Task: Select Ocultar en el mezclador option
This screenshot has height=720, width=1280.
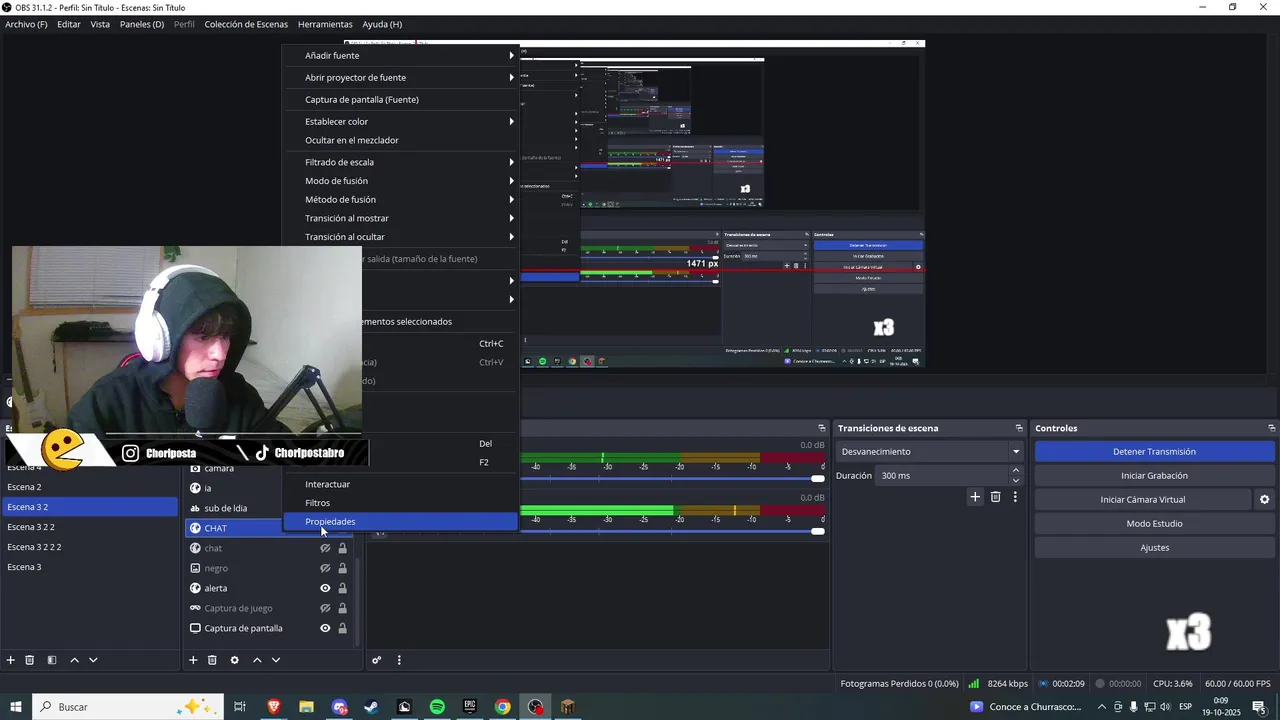Action: pyautogui.click(x=400, y=140)
